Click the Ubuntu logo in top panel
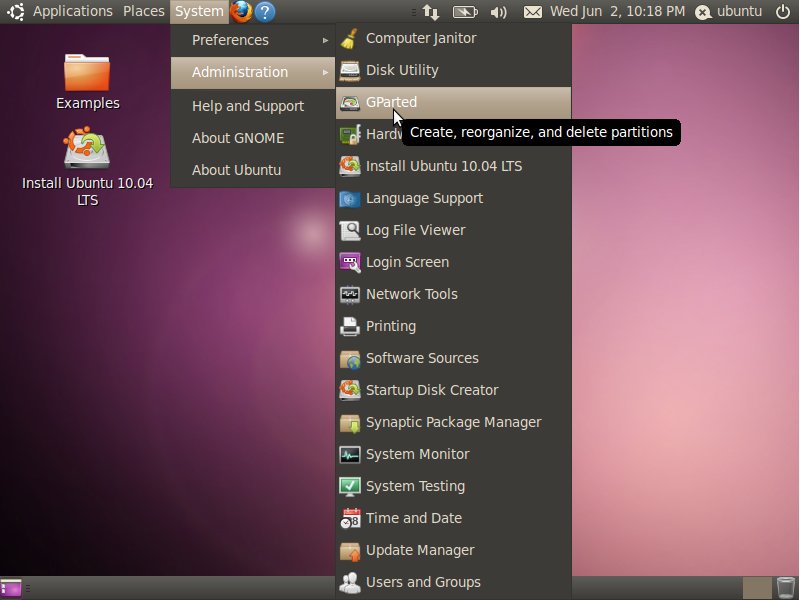 click(16, 11)
